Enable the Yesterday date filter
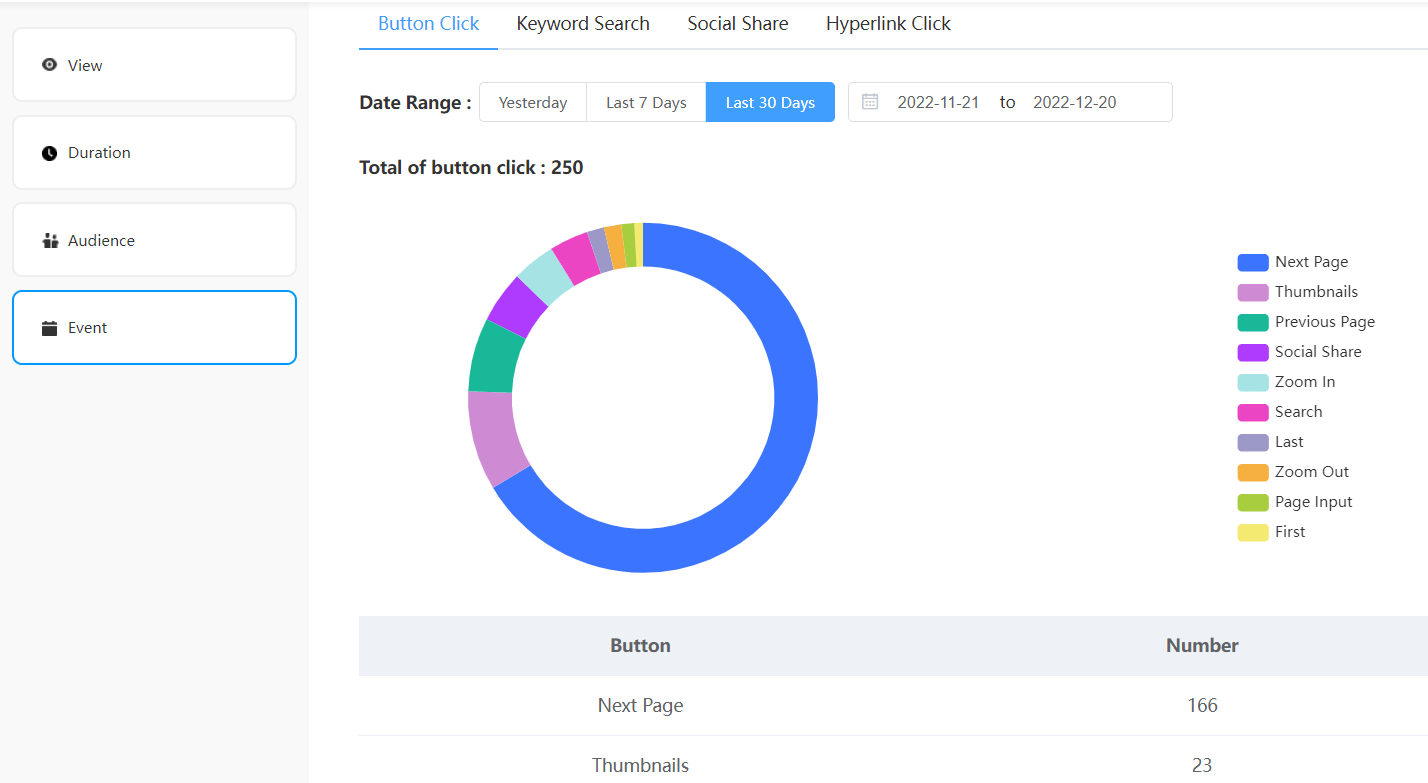Screen dimensions: 1428x783 coord(532,101)
